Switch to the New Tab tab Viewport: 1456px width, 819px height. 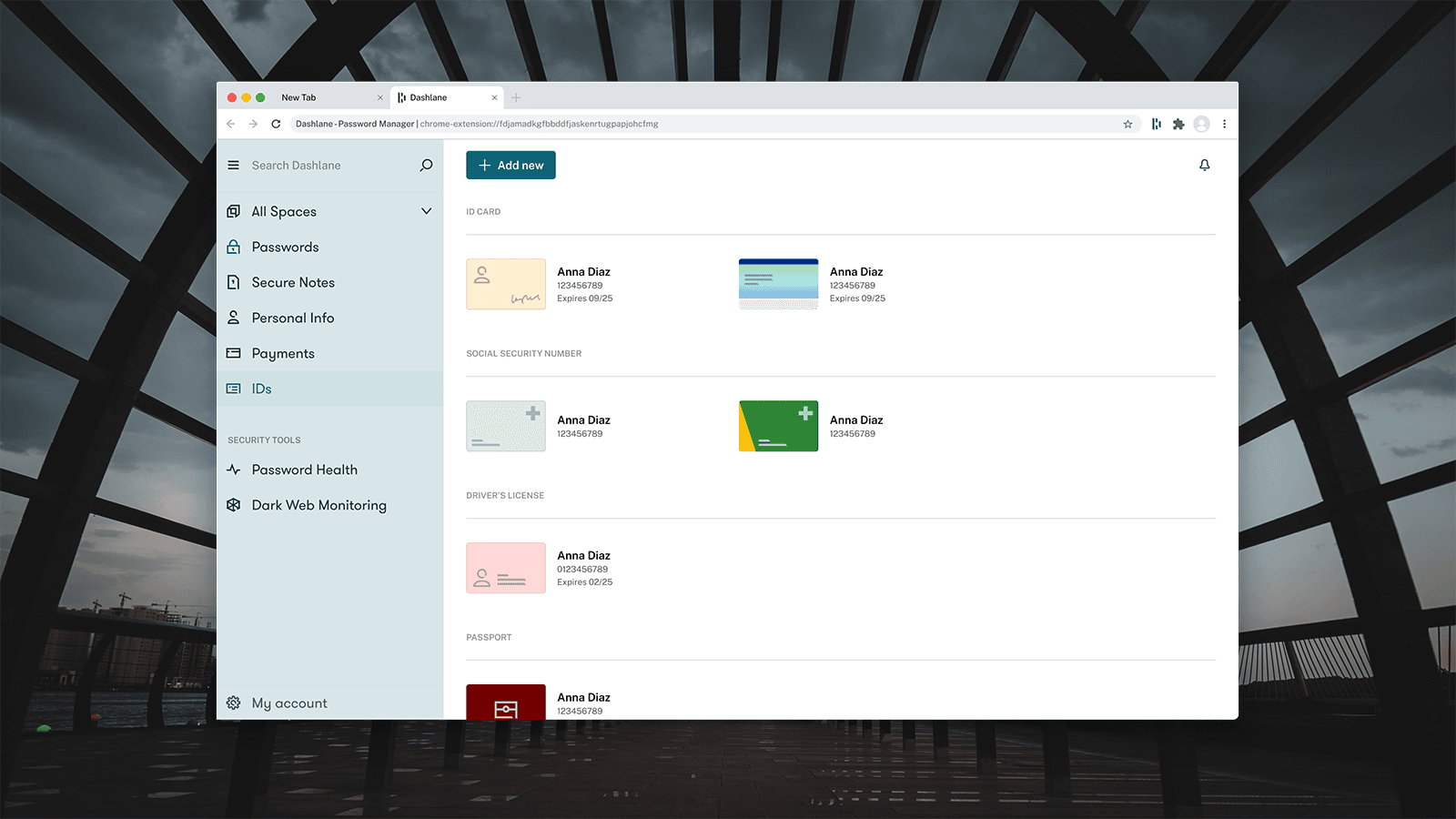330,97
